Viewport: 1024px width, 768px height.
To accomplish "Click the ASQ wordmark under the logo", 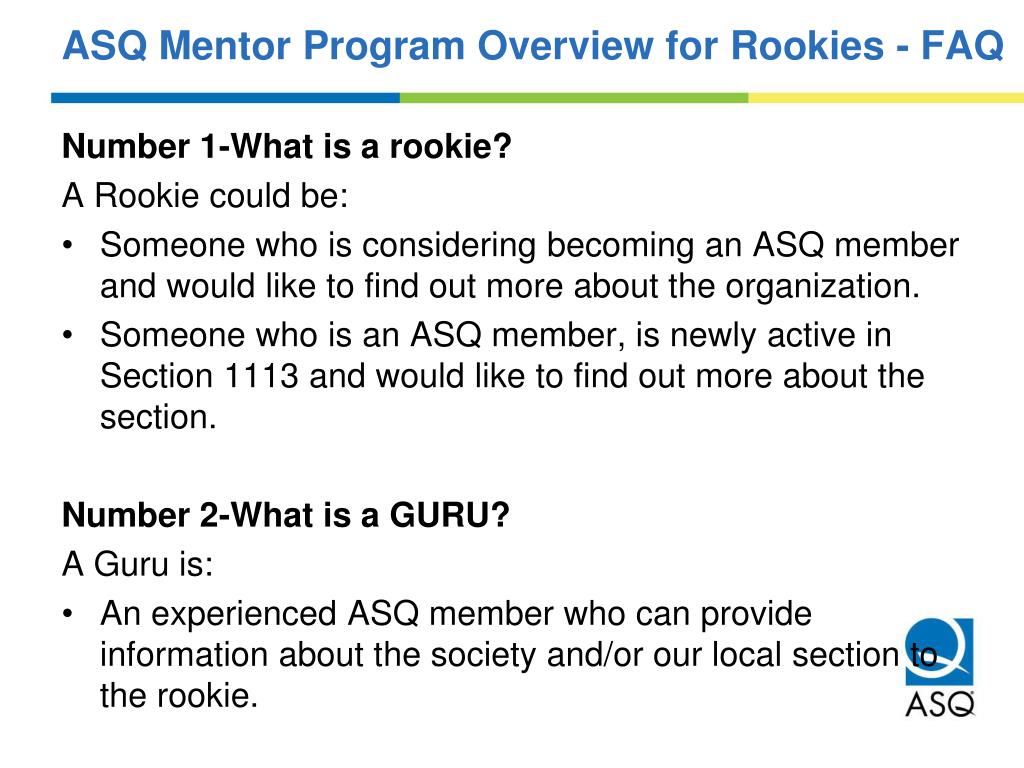I will (940, 704).
